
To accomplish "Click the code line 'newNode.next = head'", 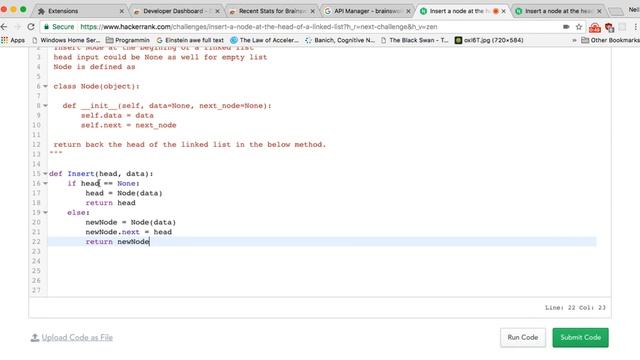I will click(x=129, y=232).
